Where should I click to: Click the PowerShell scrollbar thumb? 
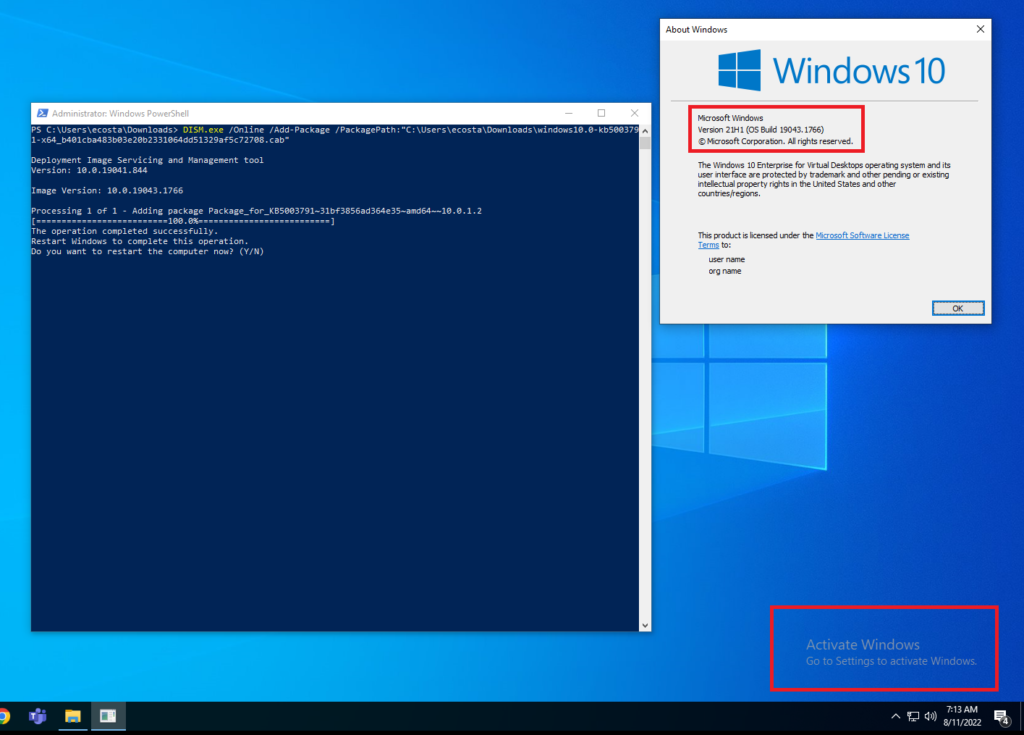[645, 142]
